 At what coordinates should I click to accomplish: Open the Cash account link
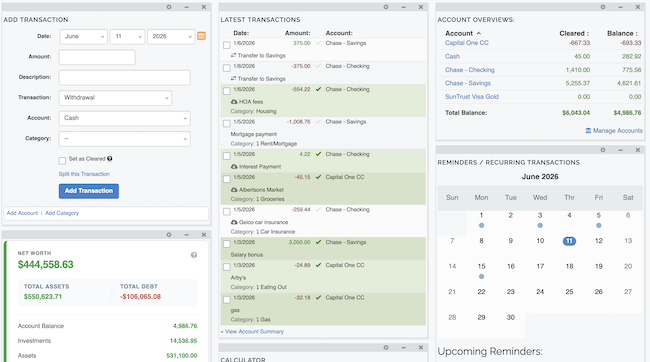coord(452,56)
